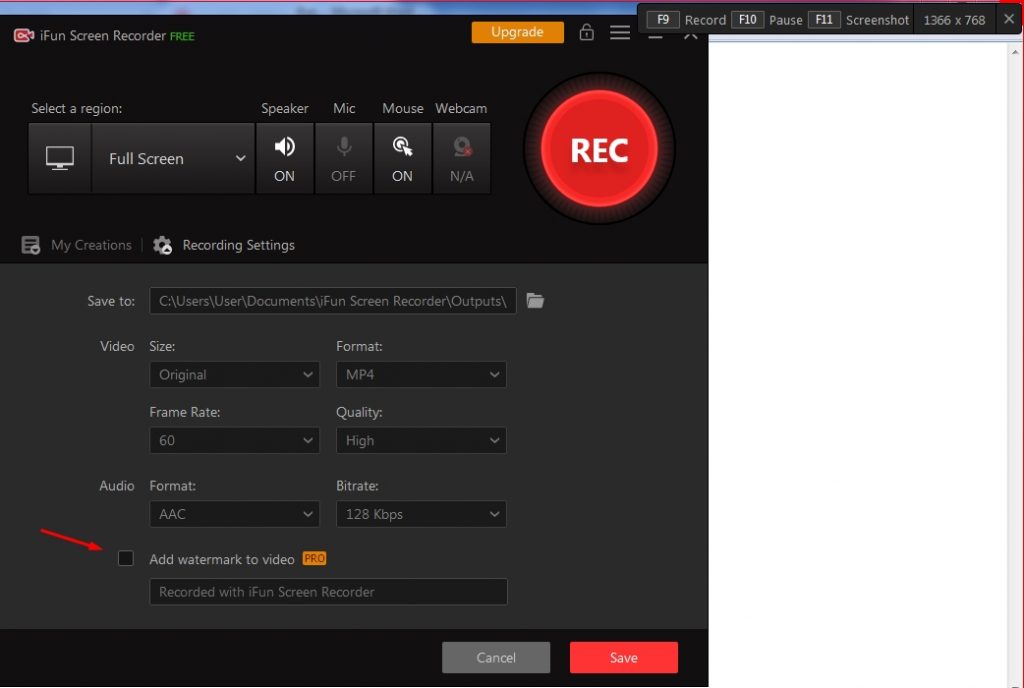Click the 'Save to:' label

pos(111,301)
